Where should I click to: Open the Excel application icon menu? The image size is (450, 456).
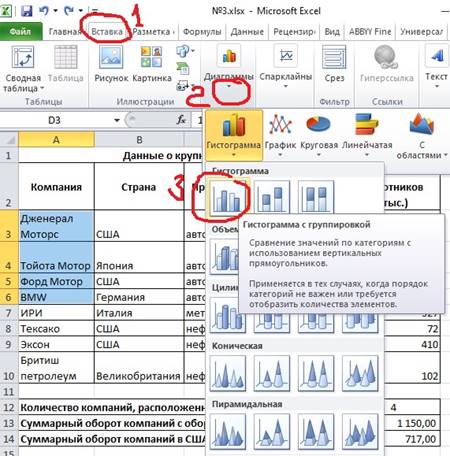pos(6,11)
